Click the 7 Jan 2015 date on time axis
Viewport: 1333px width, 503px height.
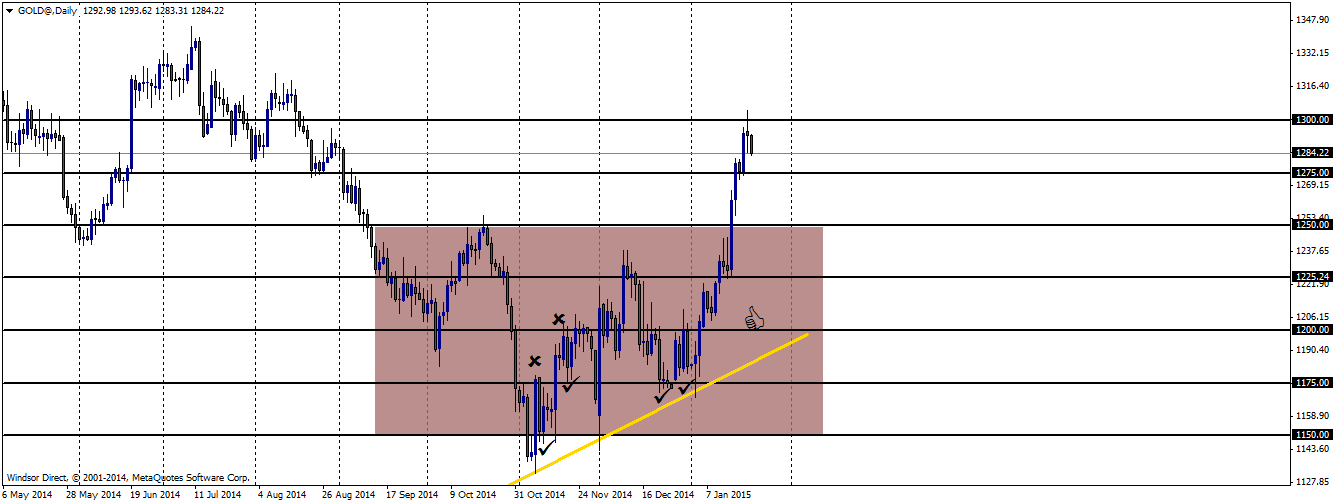tap(730, 494)
